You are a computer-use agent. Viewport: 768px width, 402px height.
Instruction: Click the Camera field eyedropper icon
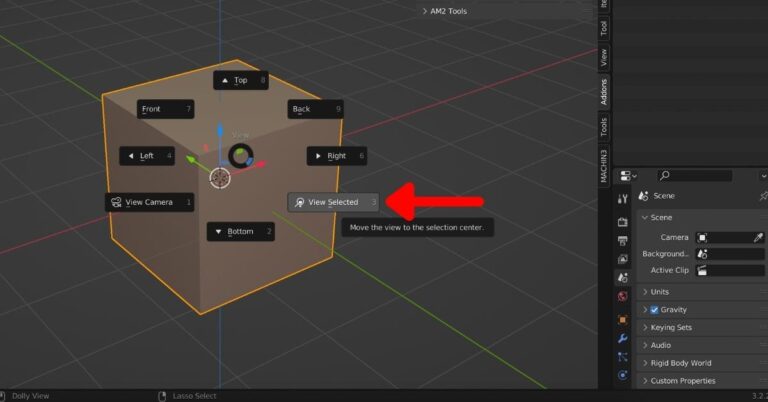tap(759, 238)
